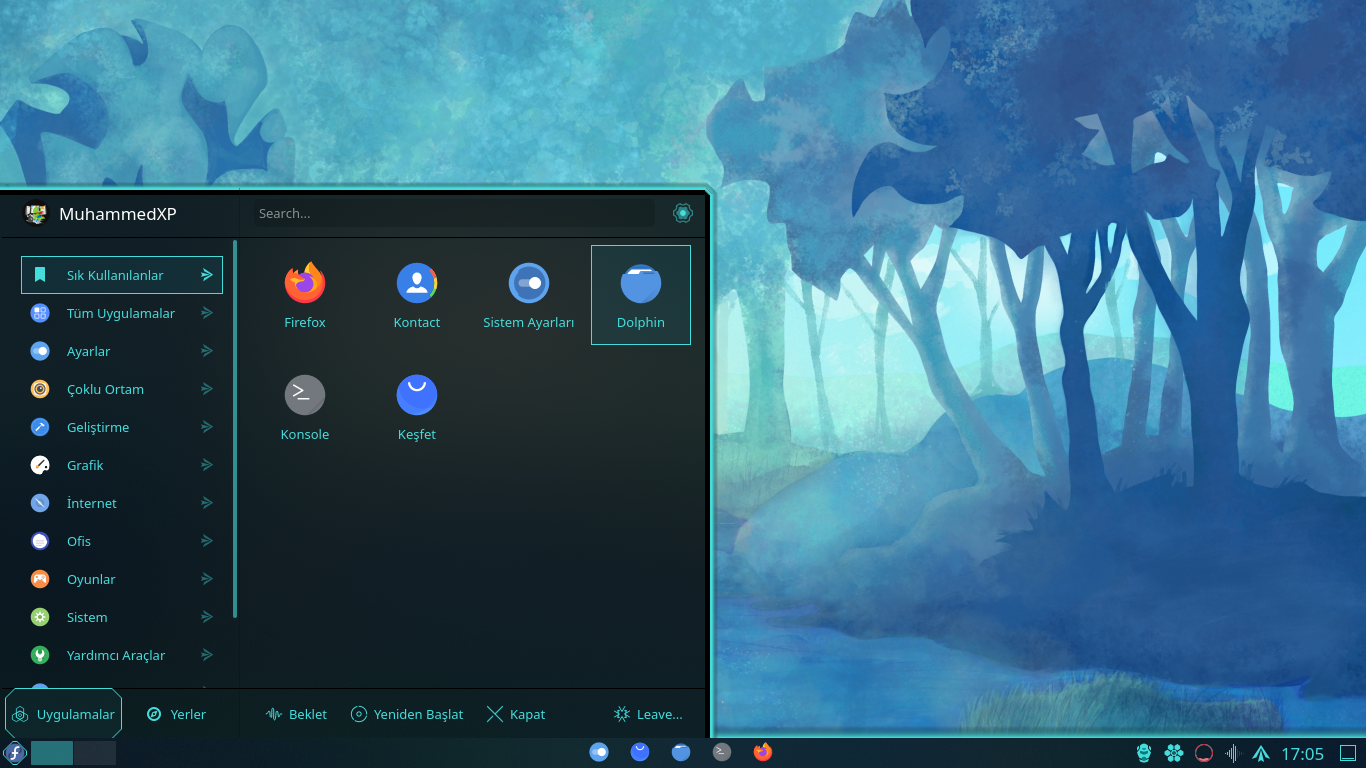This screenshot has width=1366, height=768.
Task: Show hidden system tray icons arrow
Action: pos(1261,754)
